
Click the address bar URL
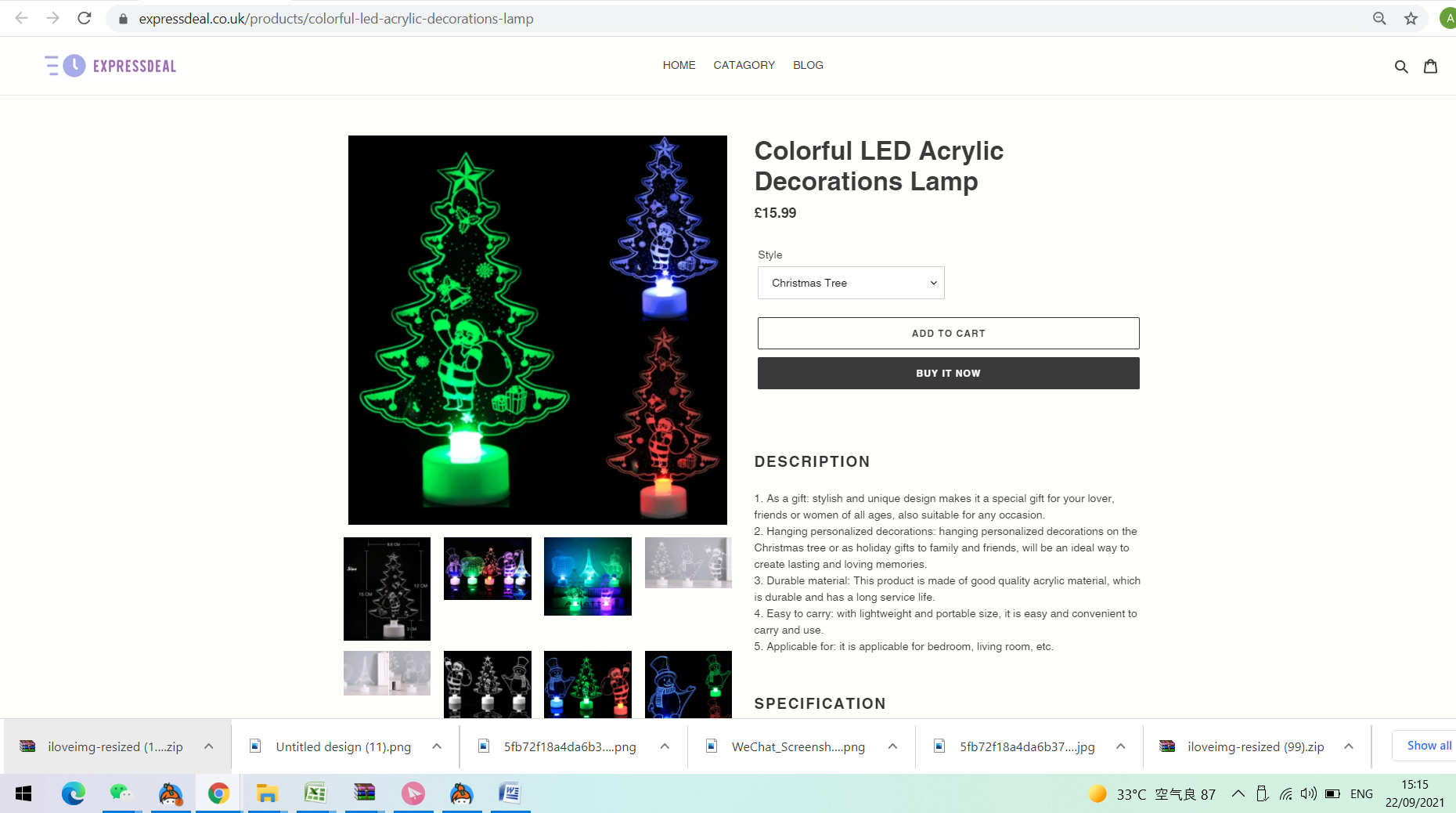[x=336, y=18]
